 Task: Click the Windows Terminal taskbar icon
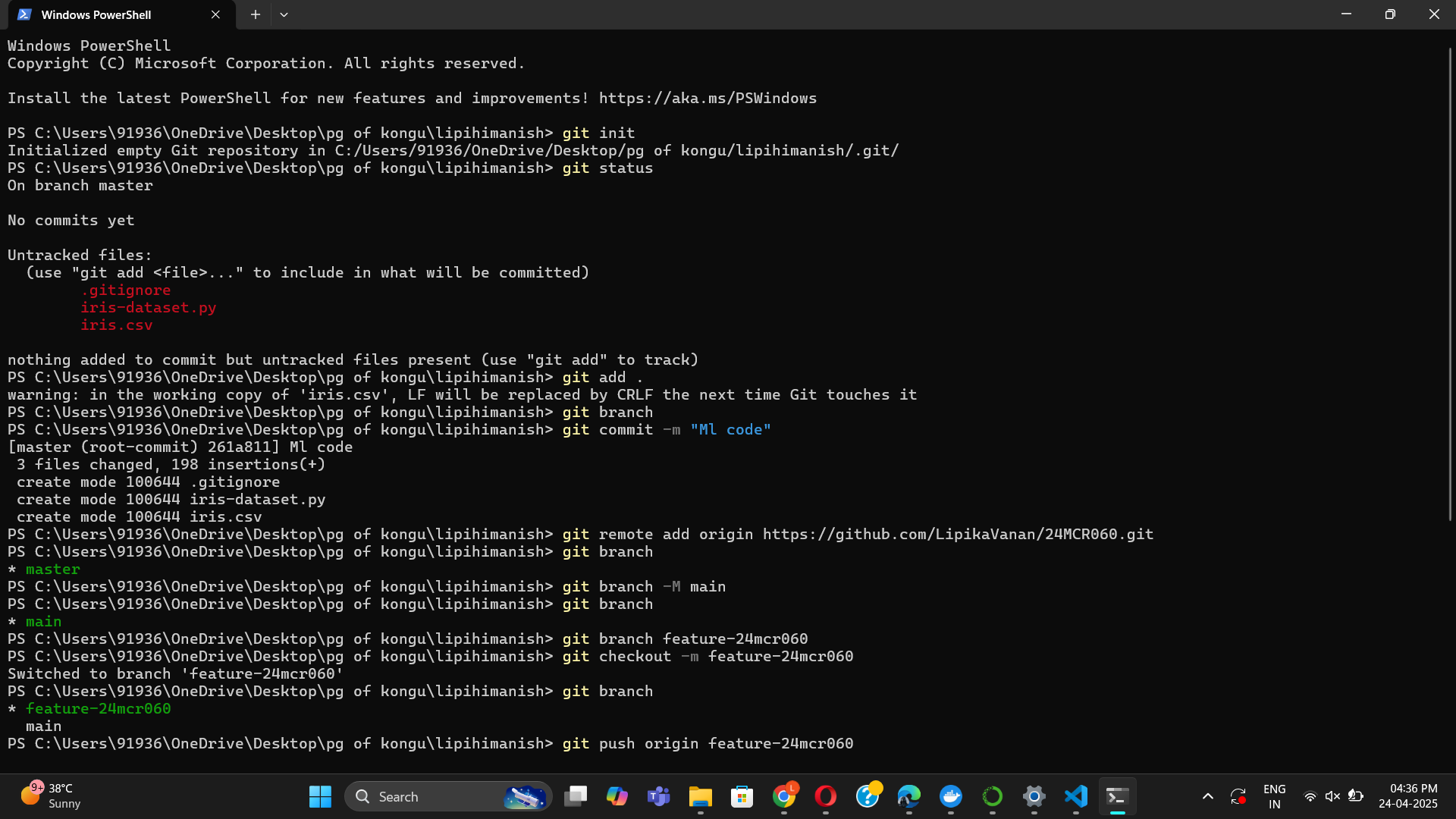pyautogui.click(x=1118, y=796)
